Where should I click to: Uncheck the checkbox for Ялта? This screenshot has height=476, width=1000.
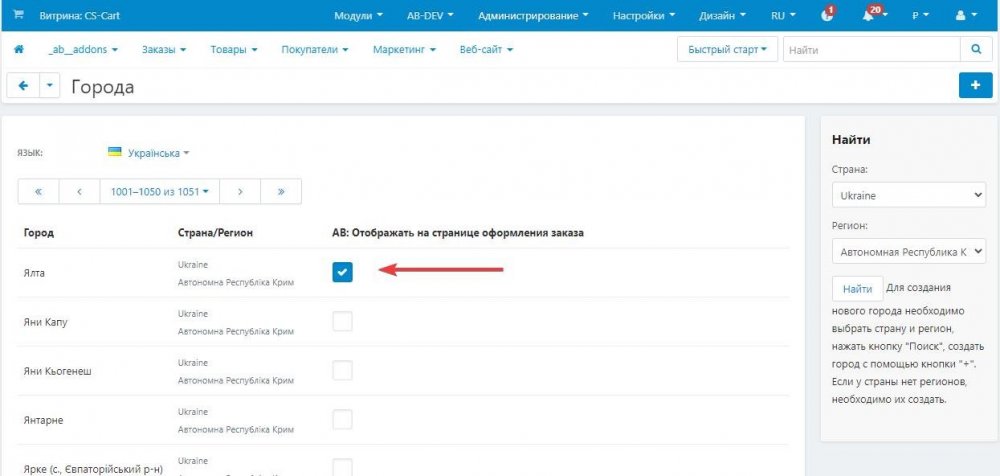click(x=342, y=271)
